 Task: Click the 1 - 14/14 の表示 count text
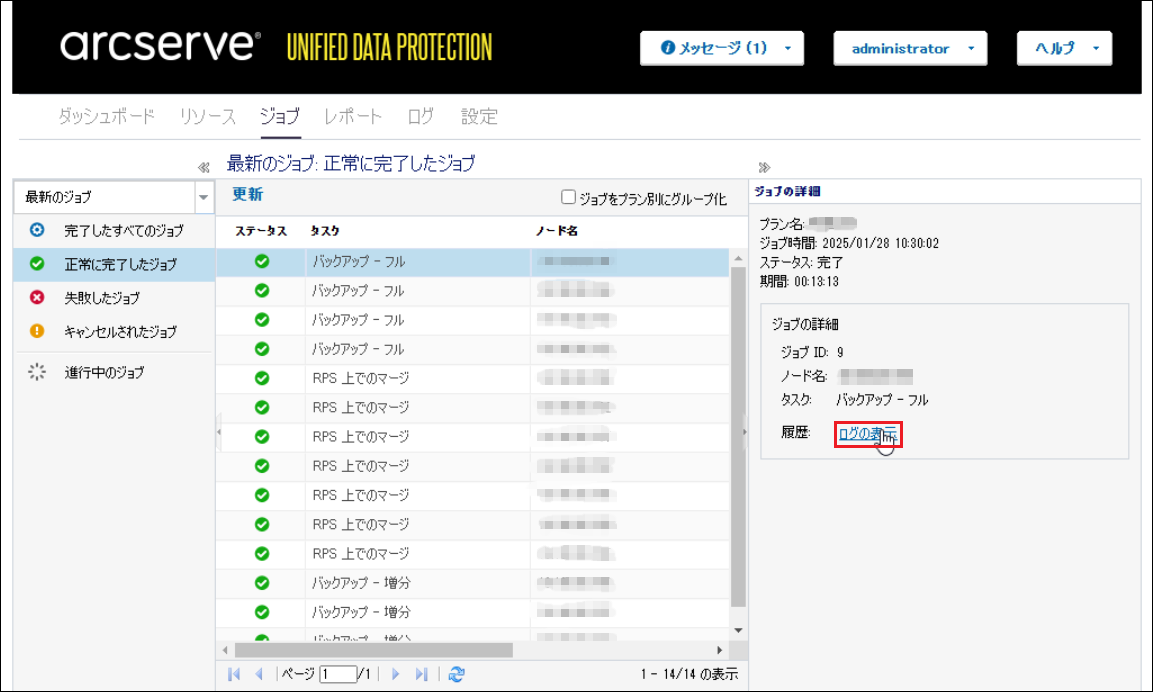(689, 674)
